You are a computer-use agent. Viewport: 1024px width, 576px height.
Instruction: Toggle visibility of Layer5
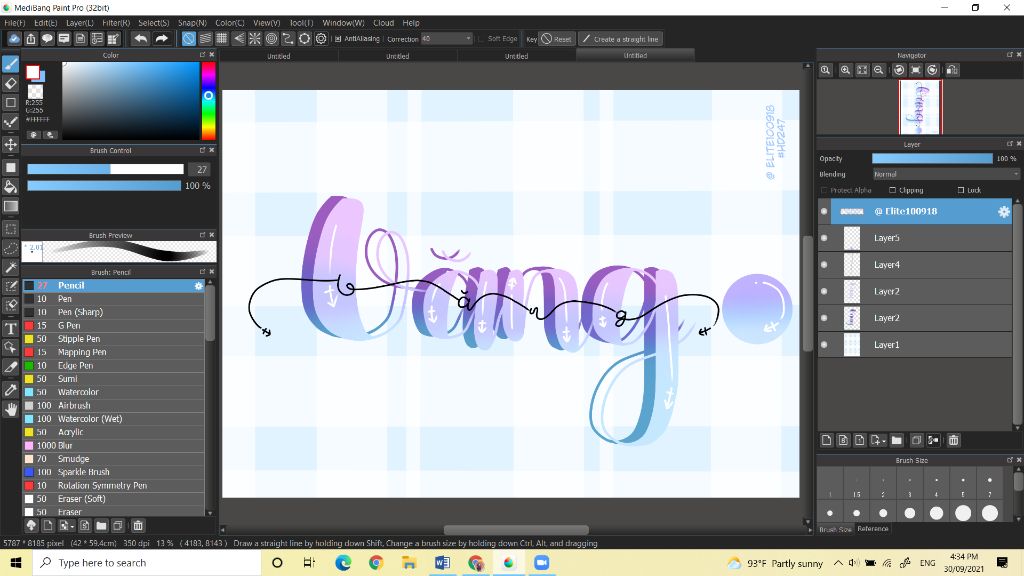click(x=824, y=238)
